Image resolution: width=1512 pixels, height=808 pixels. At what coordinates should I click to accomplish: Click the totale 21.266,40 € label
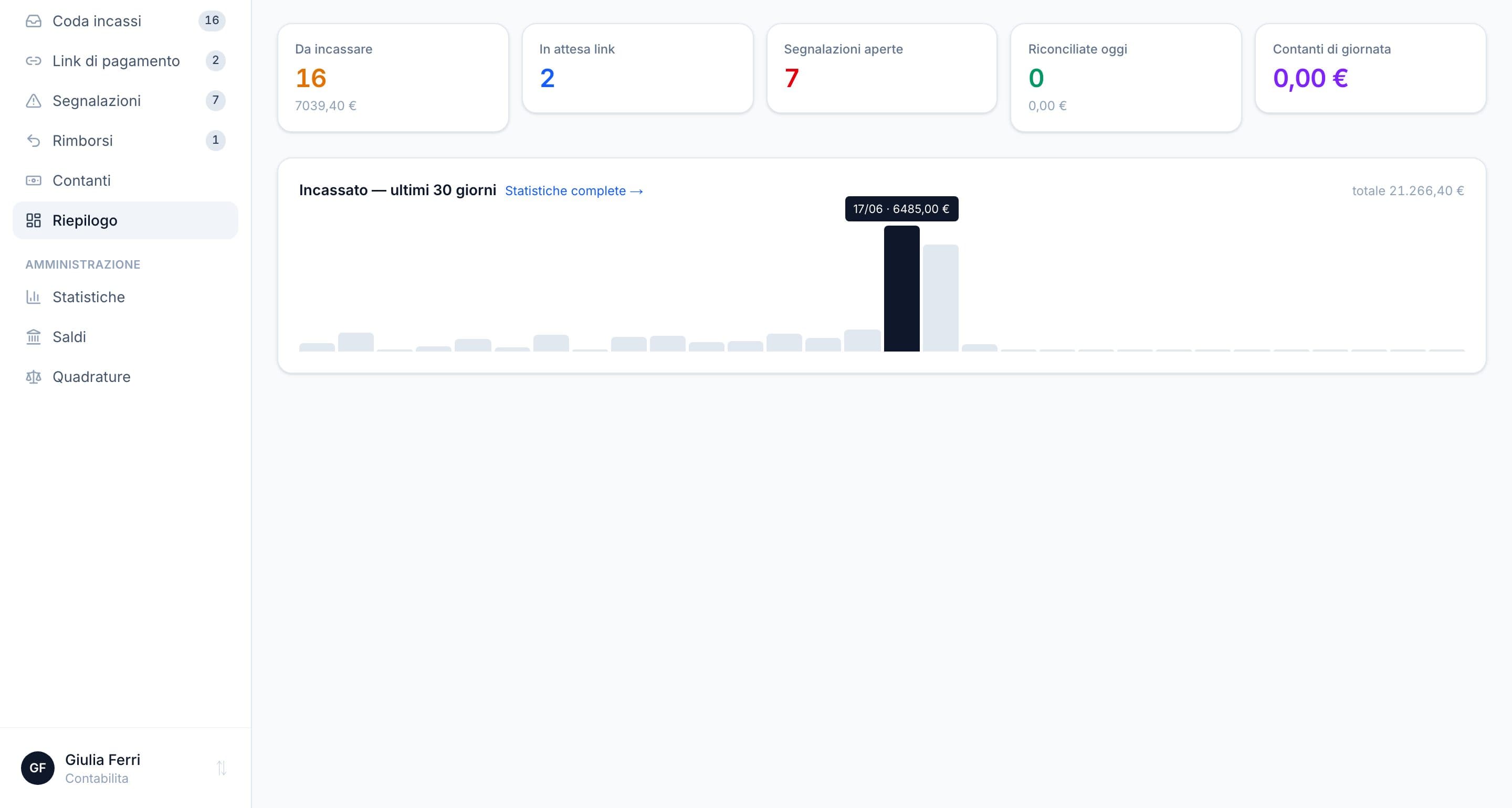(1408, 190)
